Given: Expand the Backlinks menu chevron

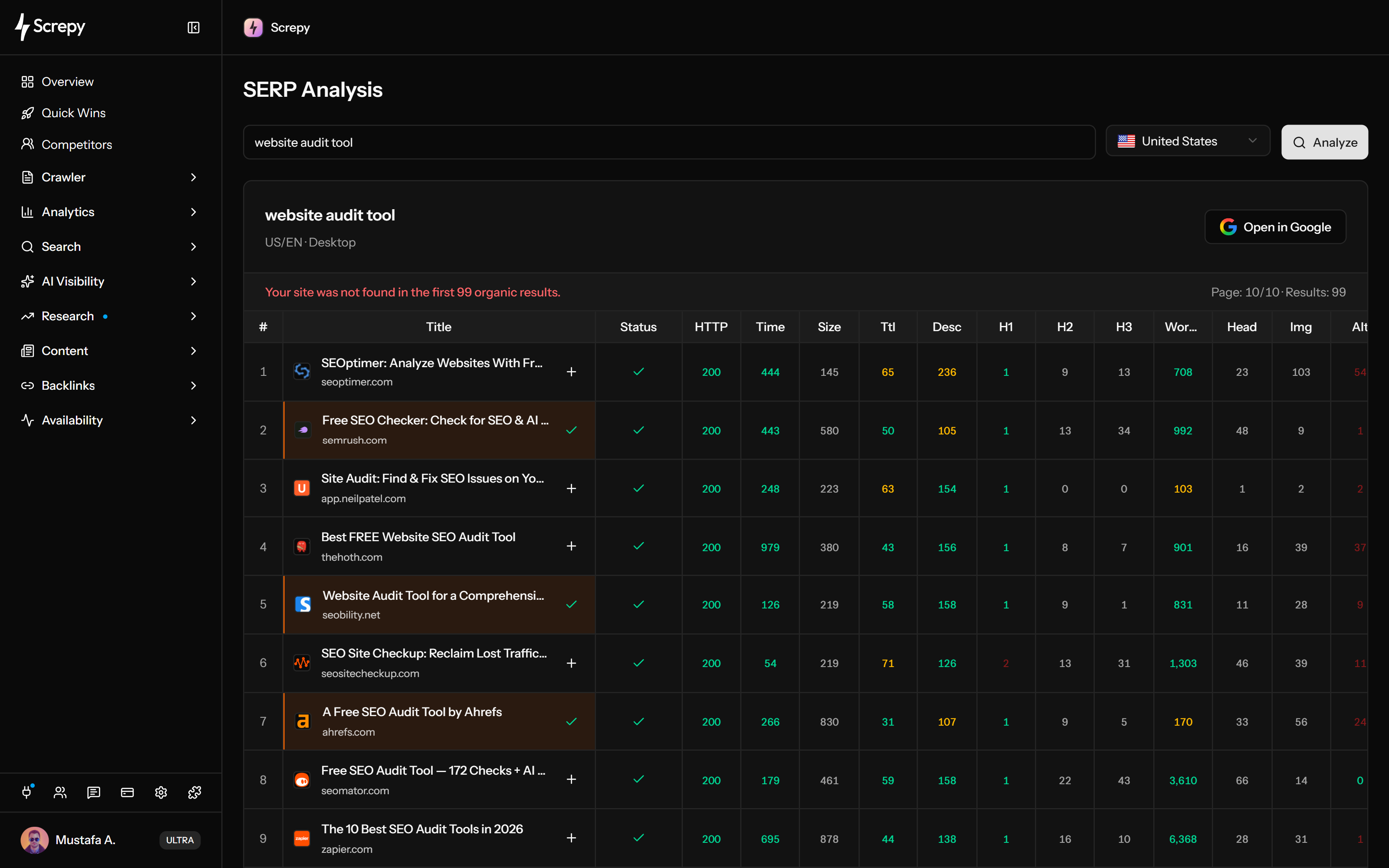Looking at the screenshot, I should (194, 386).
